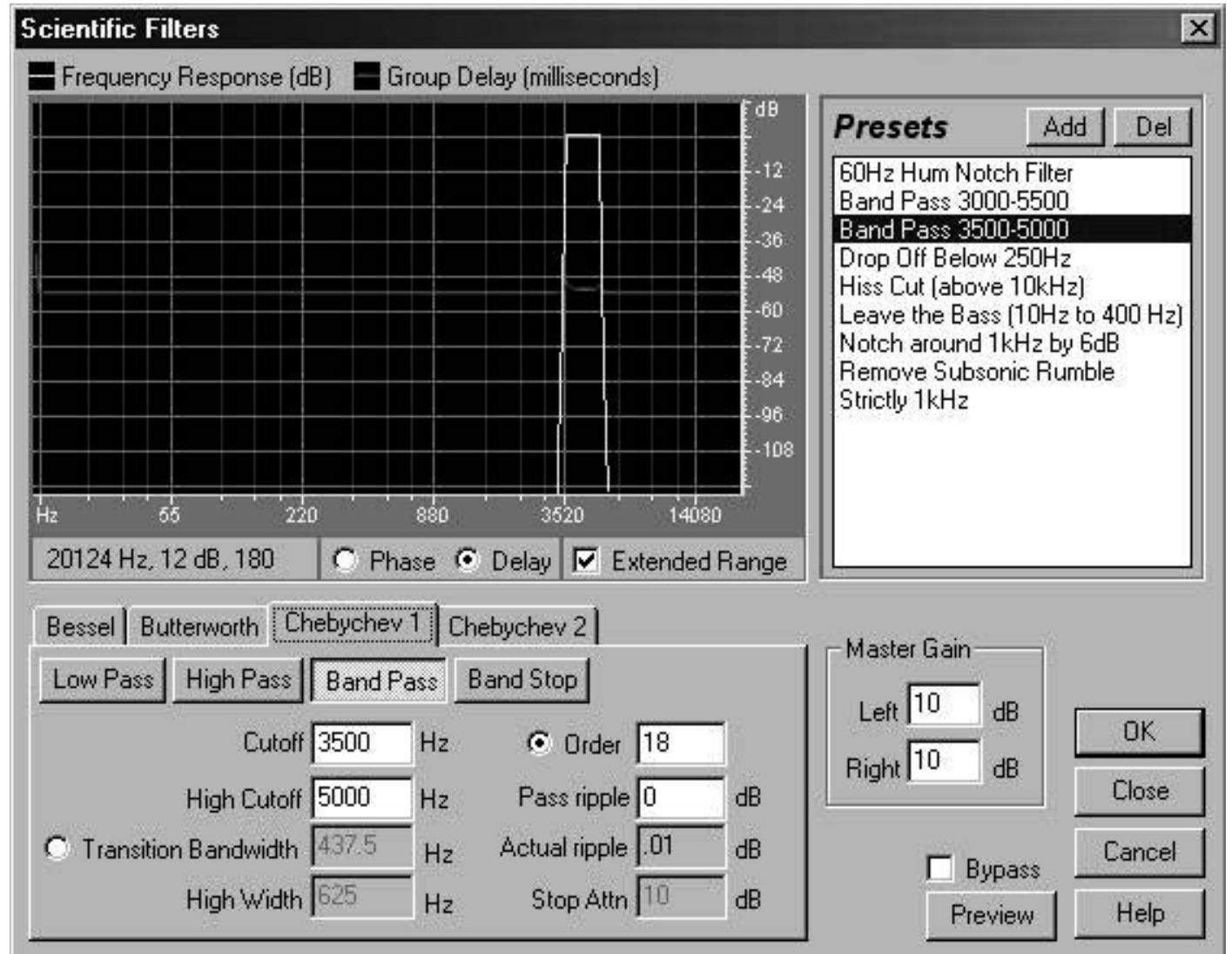Select the 60Hz Hum Notch Filter preset
The width and height of the screenshot is (1232, 954).
coord(1012,172)
